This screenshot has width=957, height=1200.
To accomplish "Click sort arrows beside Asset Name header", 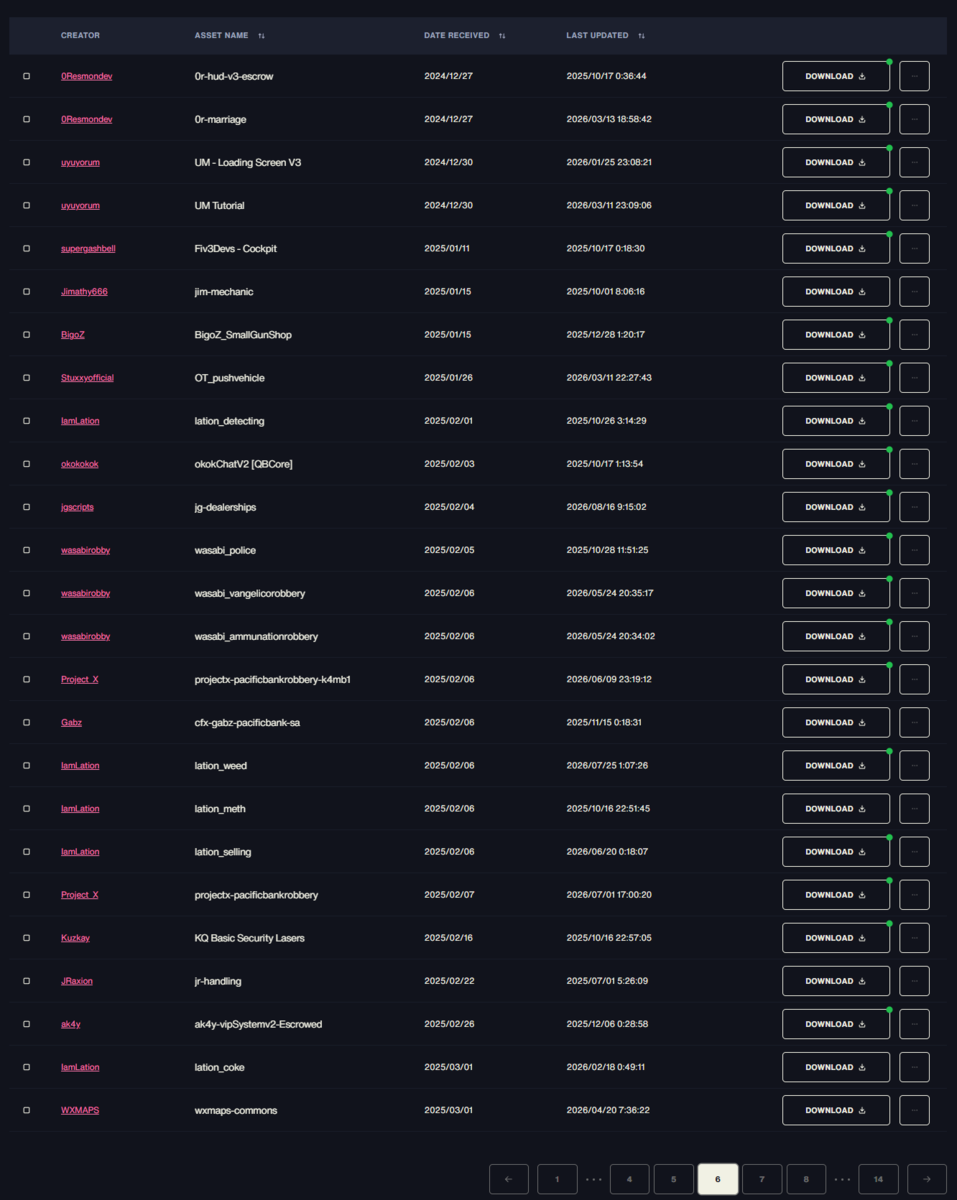I will (261, 36).
